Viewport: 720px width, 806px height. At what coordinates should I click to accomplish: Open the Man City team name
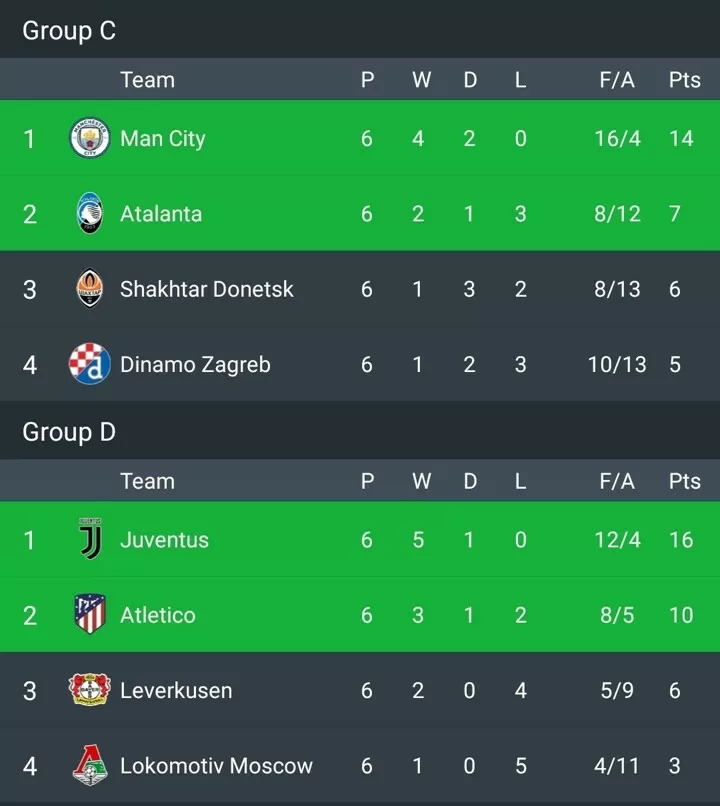coord(163,139)
